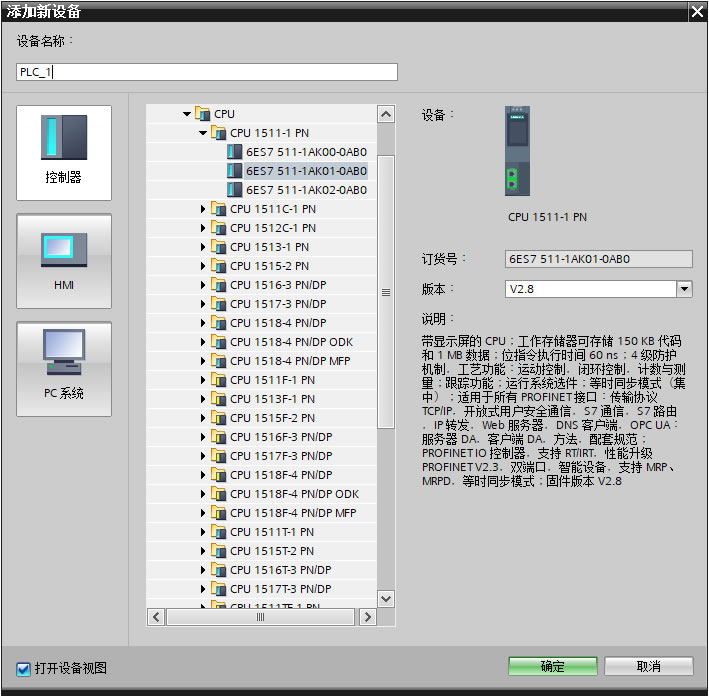Click the tree scroll down arrow

click(386, 599)
